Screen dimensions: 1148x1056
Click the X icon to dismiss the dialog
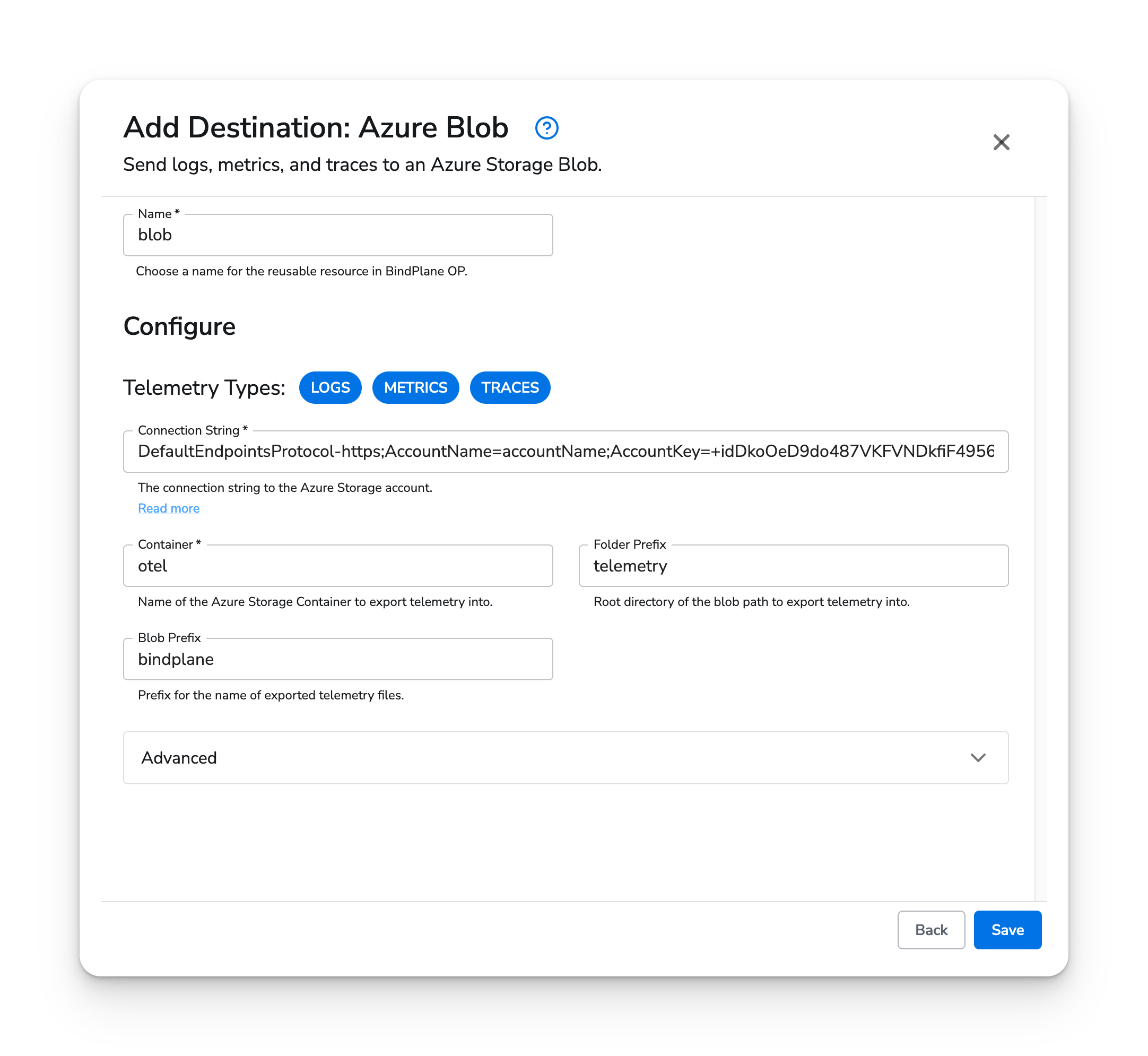point(1001,142)
